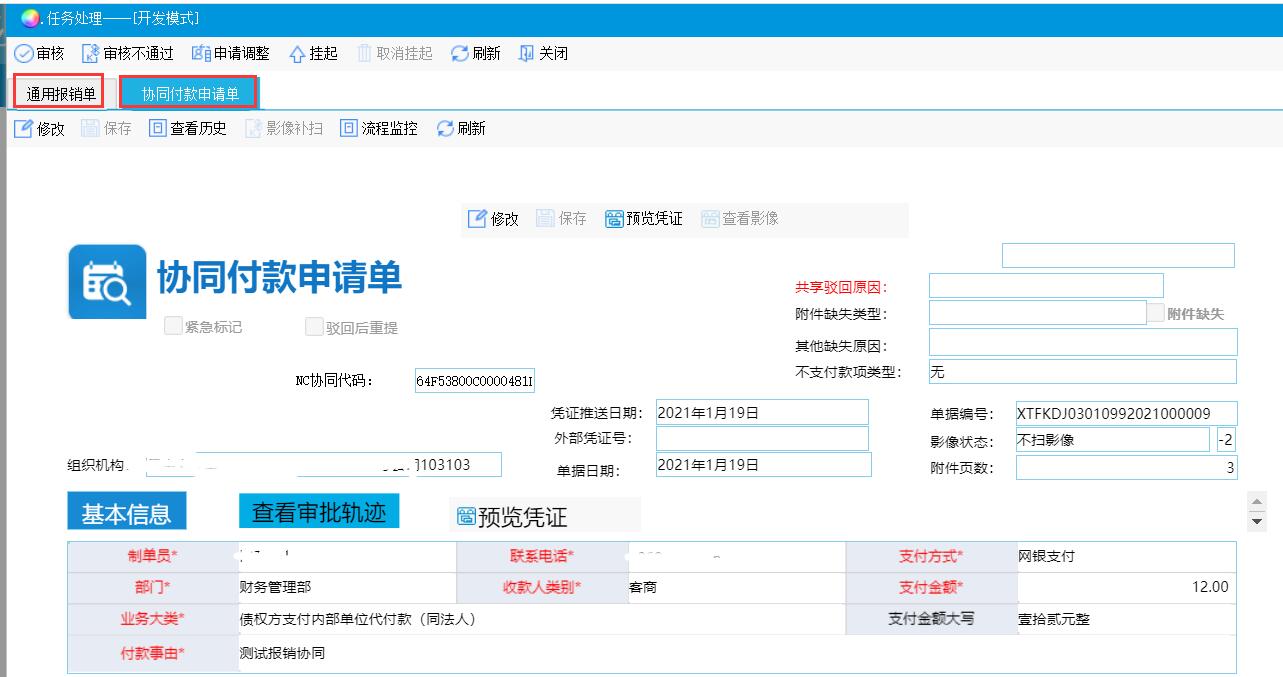The image size is (1283, 677).
Task: Switch to 协同付款申请单 tab
Action: click(190, 94)
